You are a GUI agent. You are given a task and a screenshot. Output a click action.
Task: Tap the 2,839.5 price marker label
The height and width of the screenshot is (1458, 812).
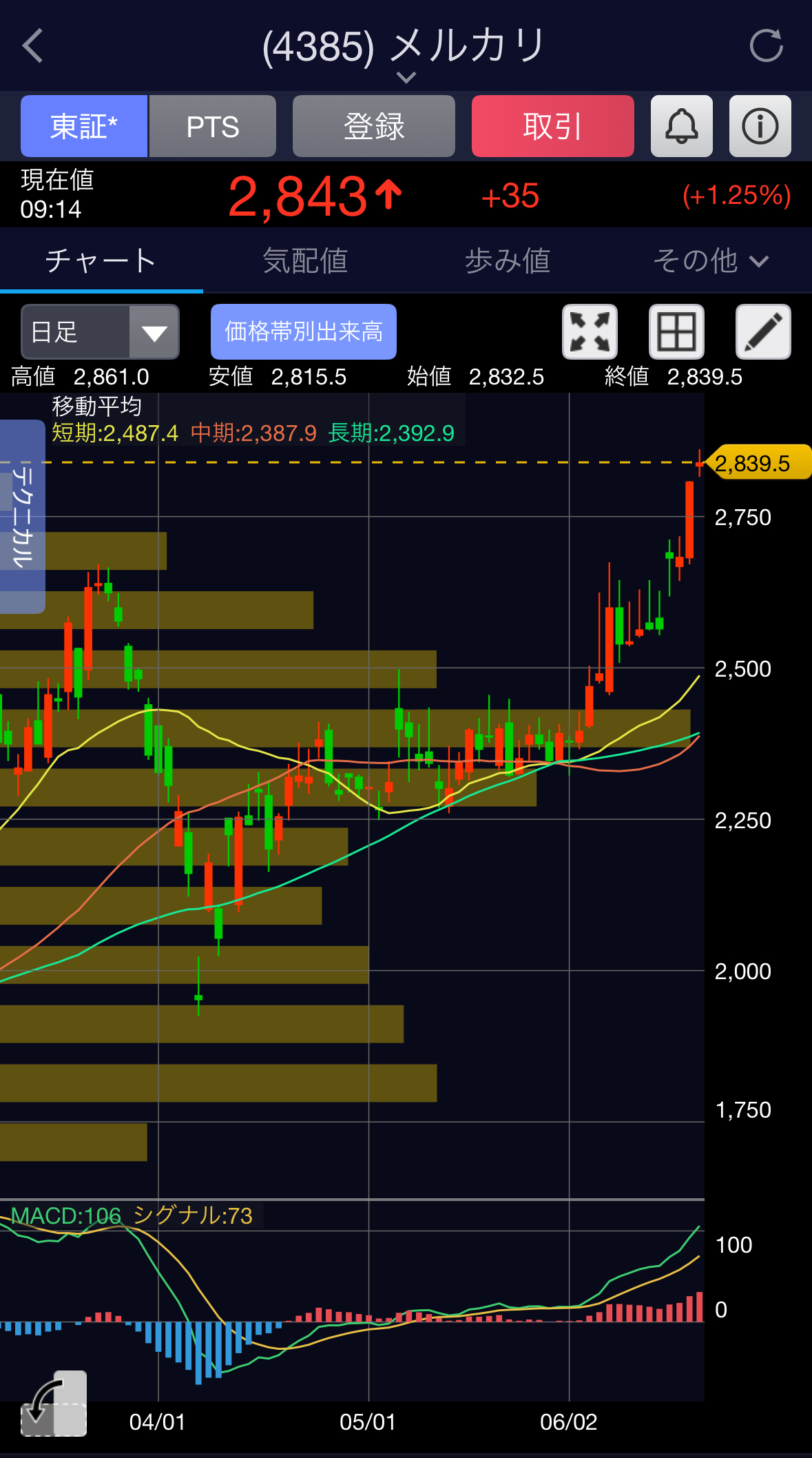(758, 463)
